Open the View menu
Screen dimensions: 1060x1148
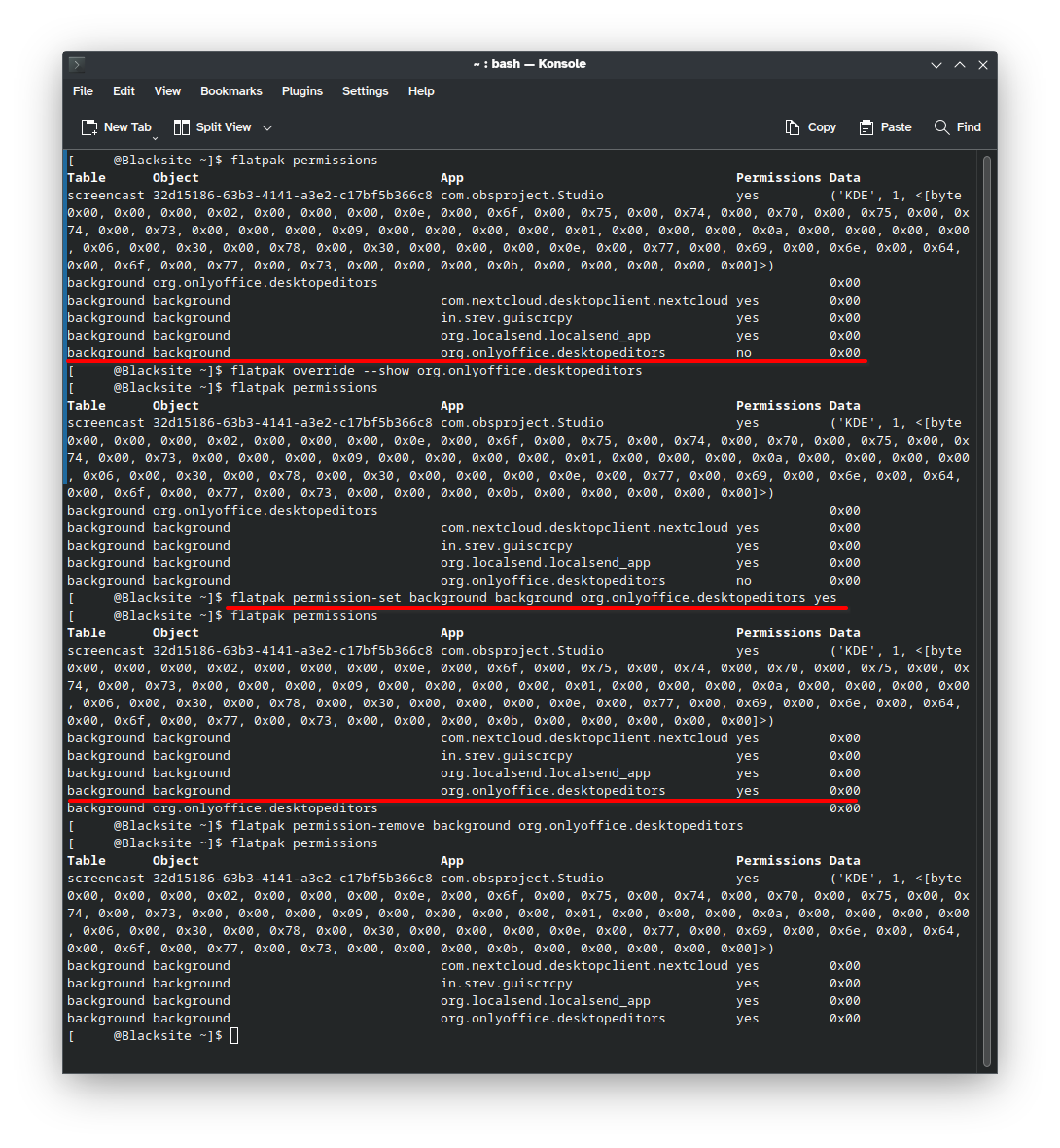[x=167, y=90]
